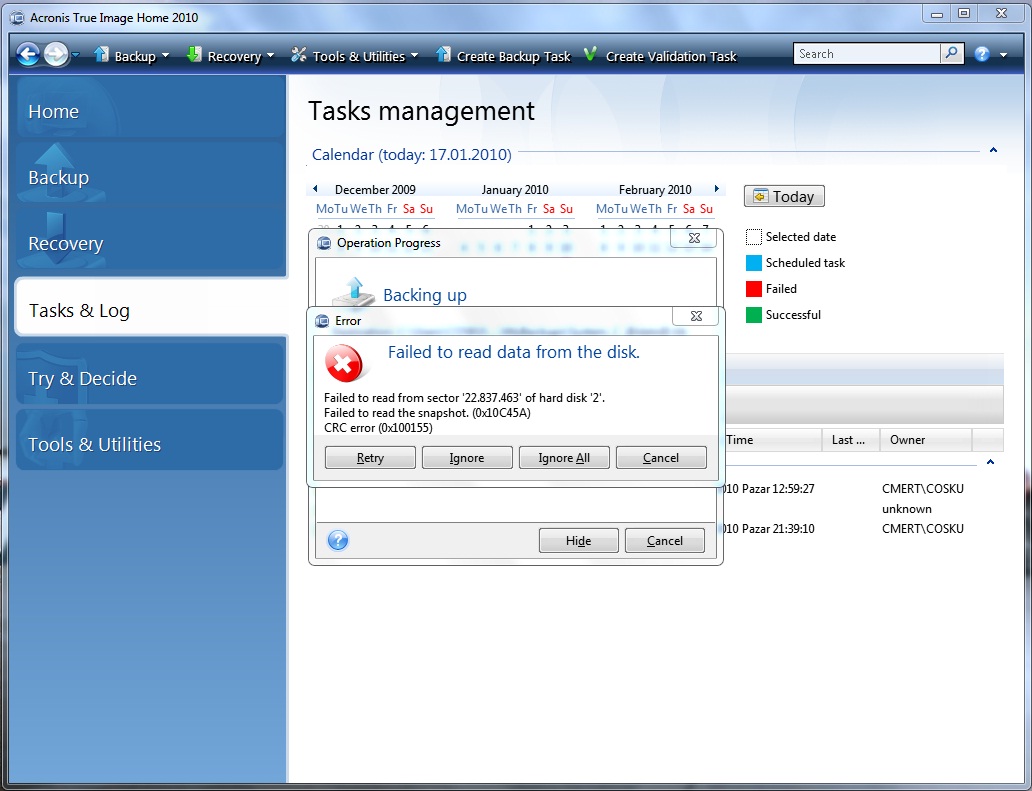
Task: Sort tasks by the Owner column
Action: click(926, 440)
